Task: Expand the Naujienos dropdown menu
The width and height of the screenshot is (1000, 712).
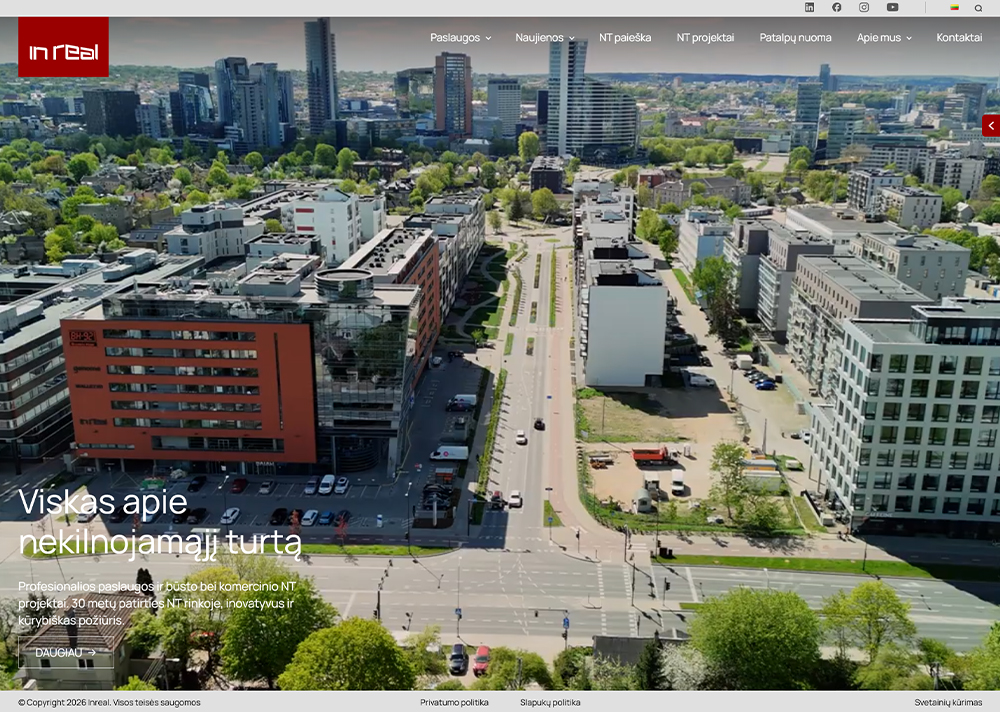Action: click(x=544, y=38)
